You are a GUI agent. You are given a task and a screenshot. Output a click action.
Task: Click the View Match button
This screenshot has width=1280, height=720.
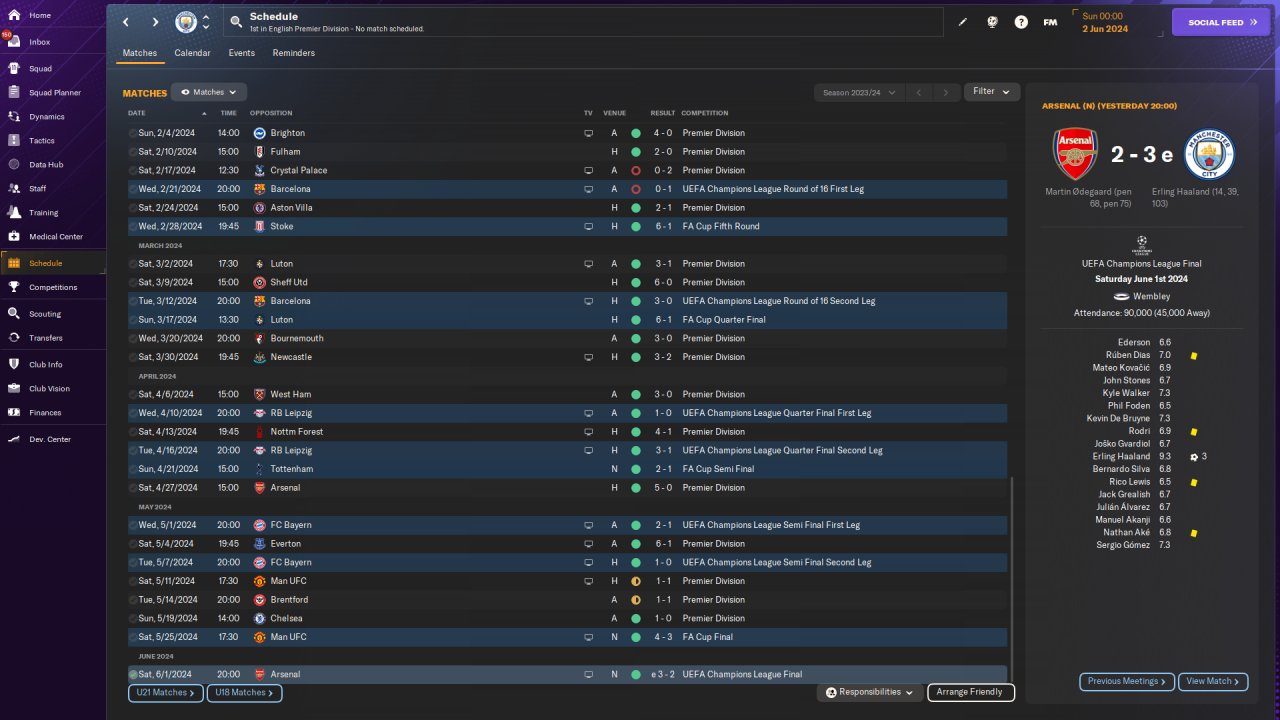[x=1213, y=681]
